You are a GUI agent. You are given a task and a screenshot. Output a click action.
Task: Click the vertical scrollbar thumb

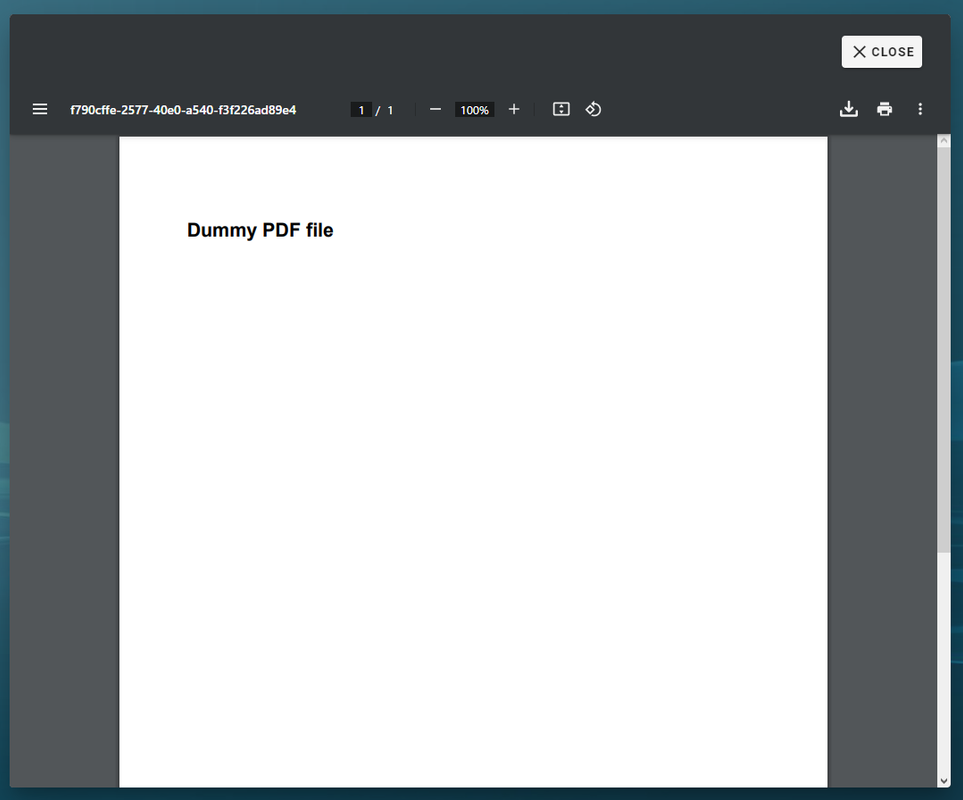tap(944, 350)
